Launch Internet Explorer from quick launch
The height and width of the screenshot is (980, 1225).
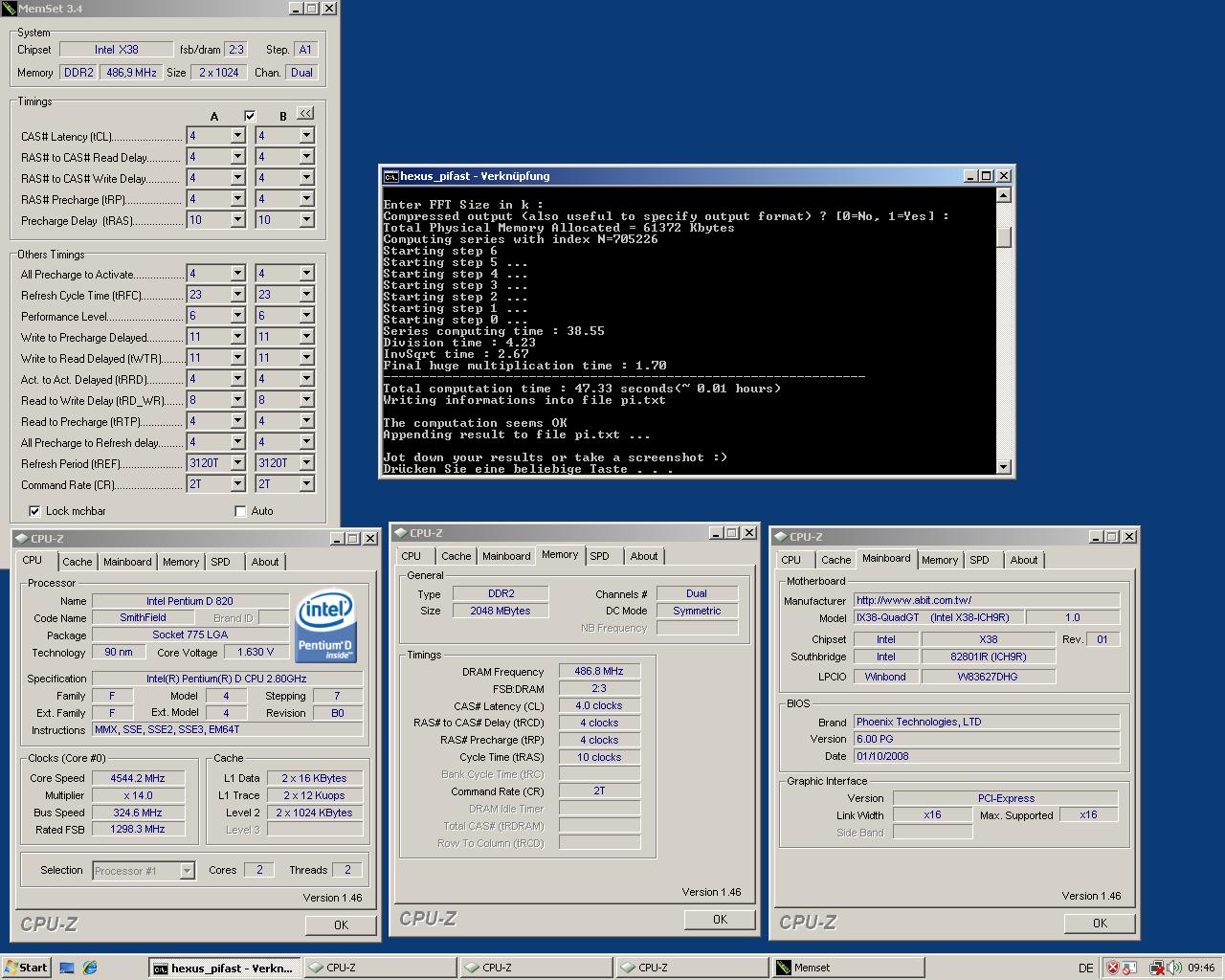[x=90, y=968]
